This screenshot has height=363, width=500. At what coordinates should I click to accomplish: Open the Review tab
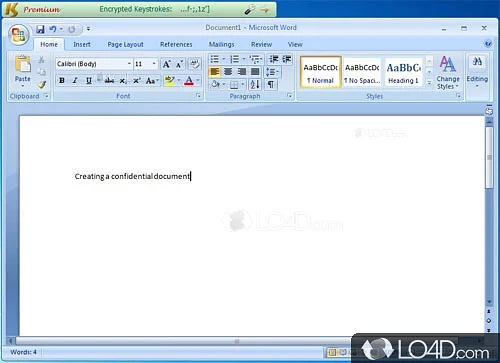click(x=261, y=44)
